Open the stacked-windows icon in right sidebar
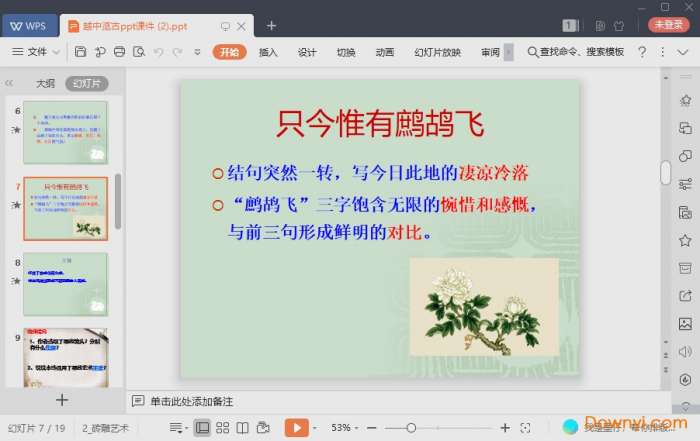The width and height of the screenshot is (700, 441). click(685, 128)
